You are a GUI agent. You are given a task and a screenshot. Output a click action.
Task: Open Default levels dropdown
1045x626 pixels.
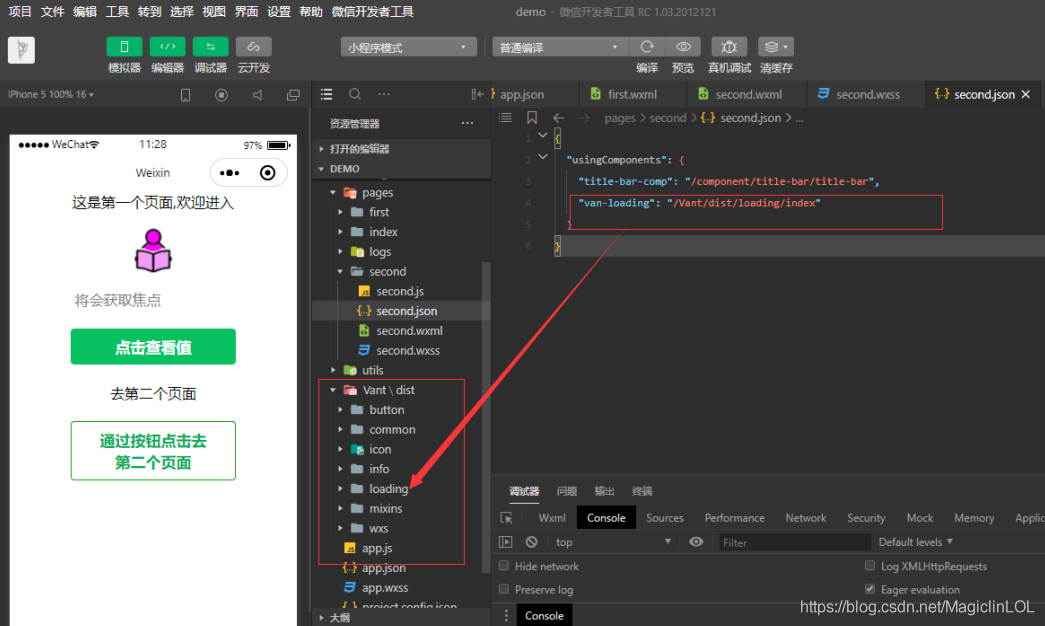point(916,542)
